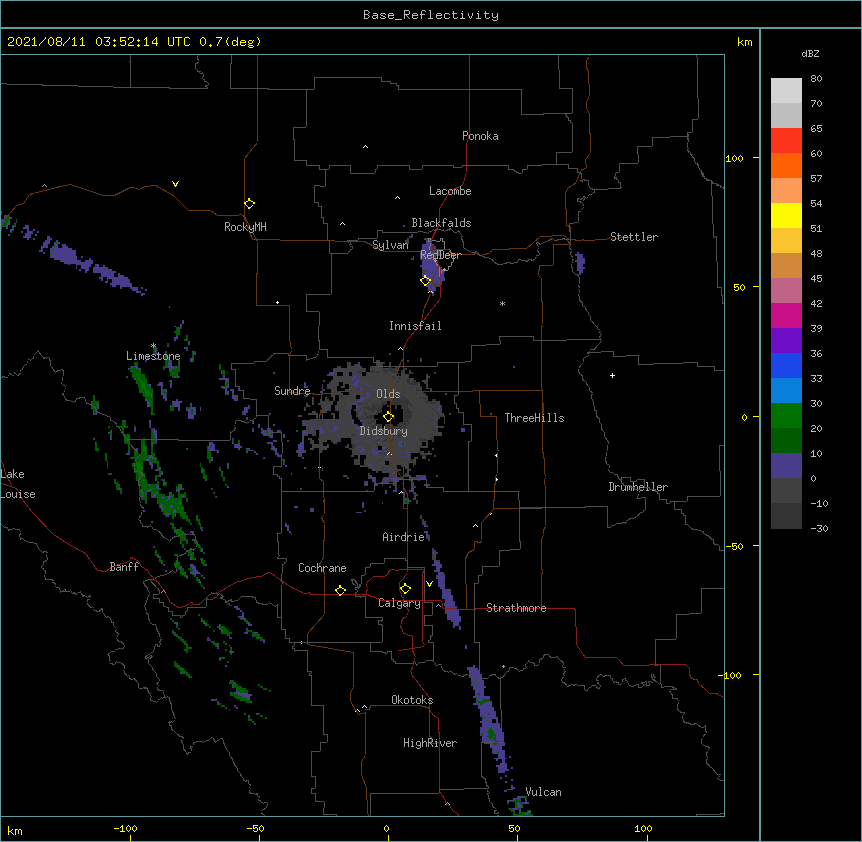The image size is (862, 842).
Task: Select the purple 36–39 dBZ legend swatch
Action: (x=786, y=341)
